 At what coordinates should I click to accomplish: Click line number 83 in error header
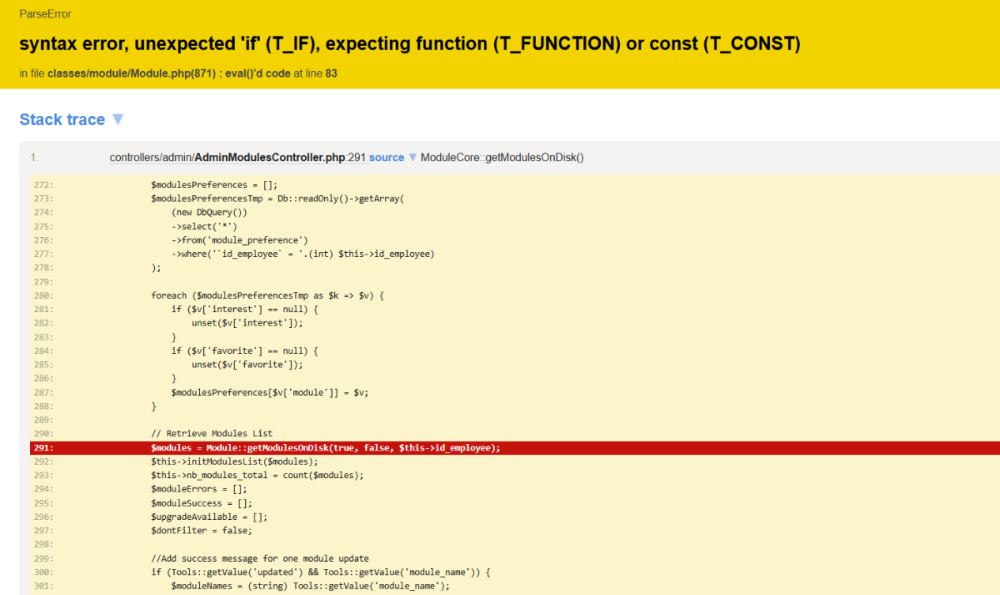pyautogui.click(x=331, y=74)
